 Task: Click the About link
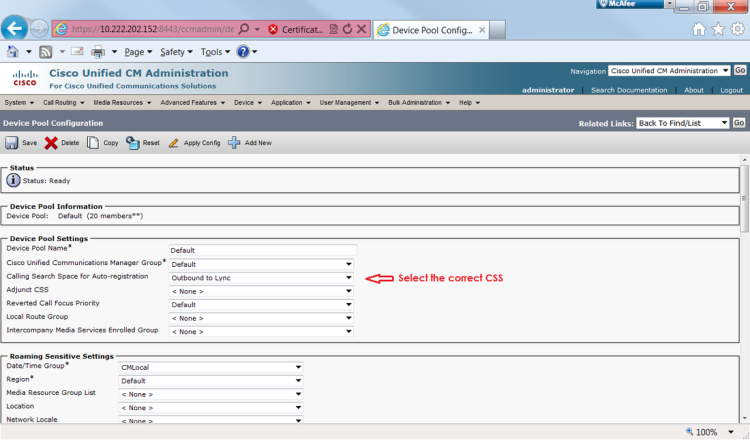(693, 90)
